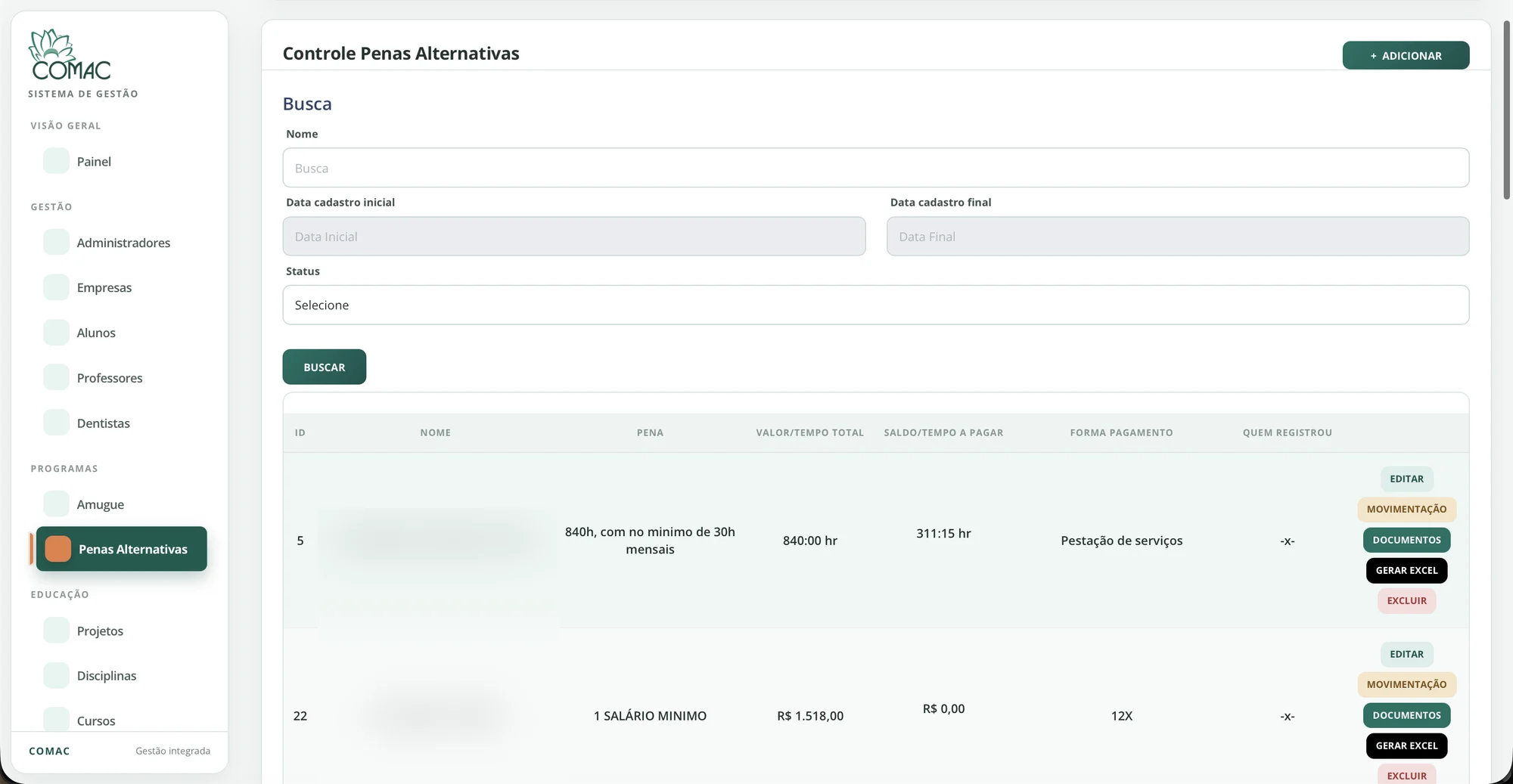The height and width of the screenshot is (784, 1513).
Task: Click the Painel sidebar icon
Action: coord(56,161)
